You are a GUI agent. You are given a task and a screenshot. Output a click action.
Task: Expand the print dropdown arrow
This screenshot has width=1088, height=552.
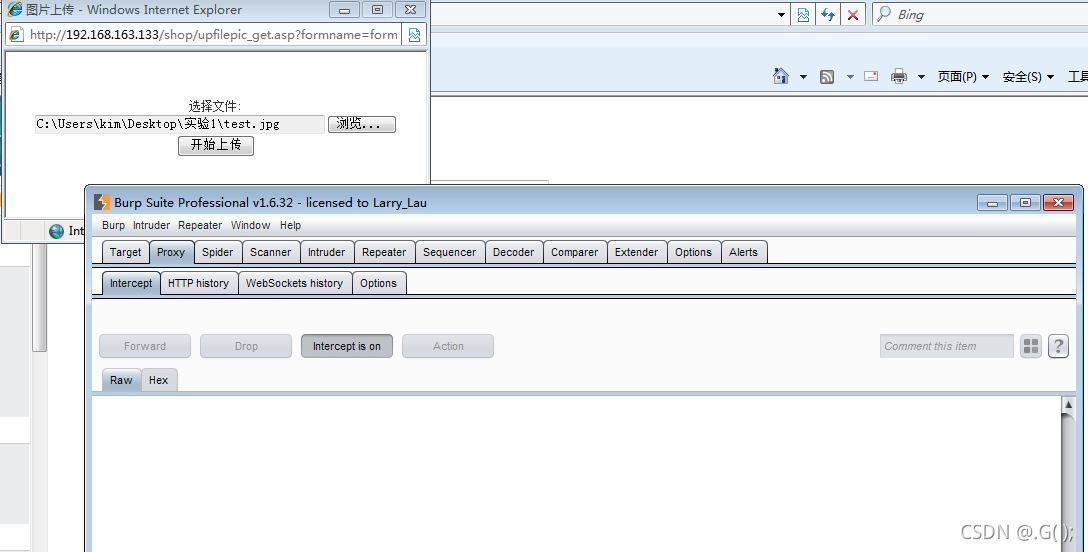921,77
